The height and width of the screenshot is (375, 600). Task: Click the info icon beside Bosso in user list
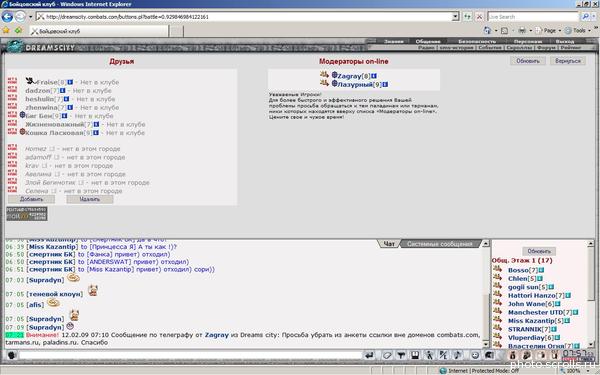(541, 270)
